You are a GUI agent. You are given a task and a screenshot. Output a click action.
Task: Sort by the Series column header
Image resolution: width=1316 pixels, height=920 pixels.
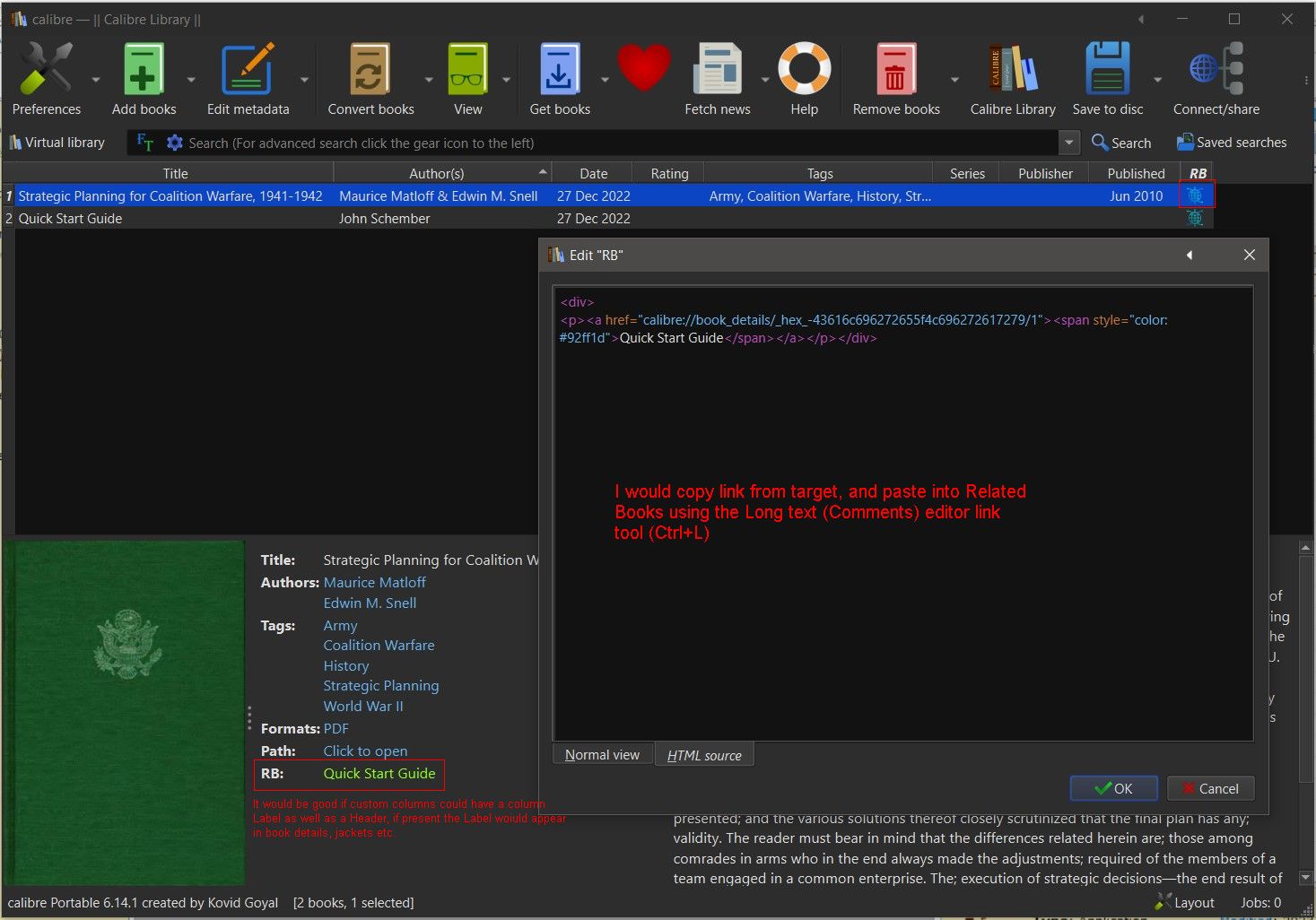pos(967,173)
